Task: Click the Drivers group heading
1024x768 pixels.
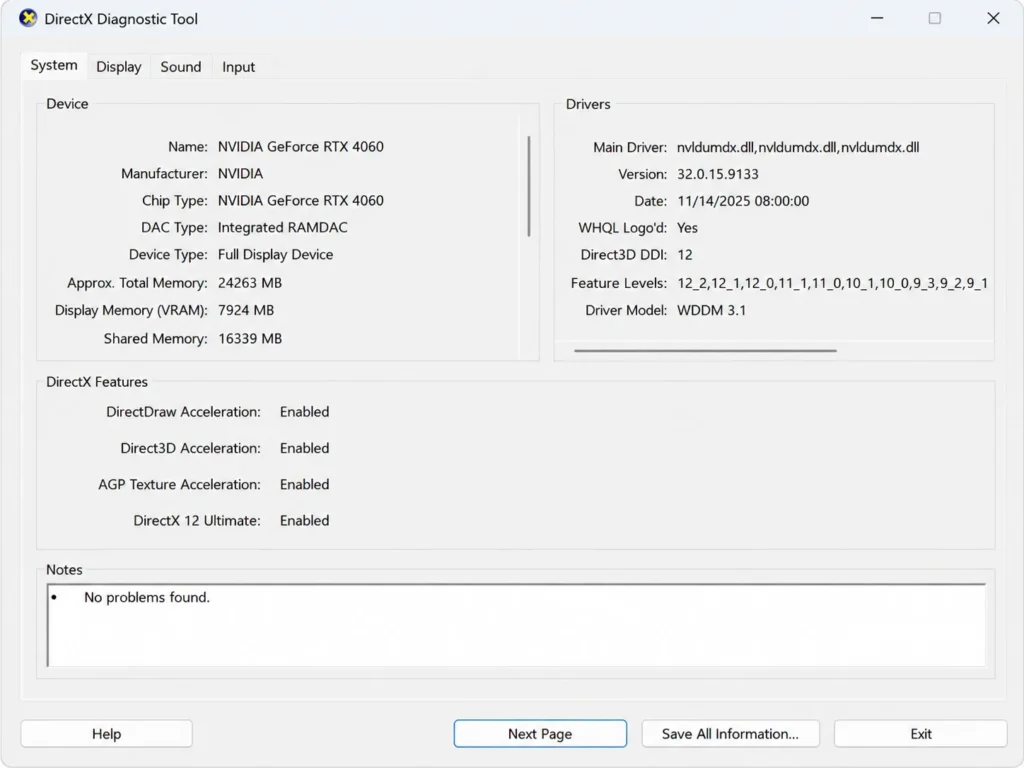Action: point(588,104)
